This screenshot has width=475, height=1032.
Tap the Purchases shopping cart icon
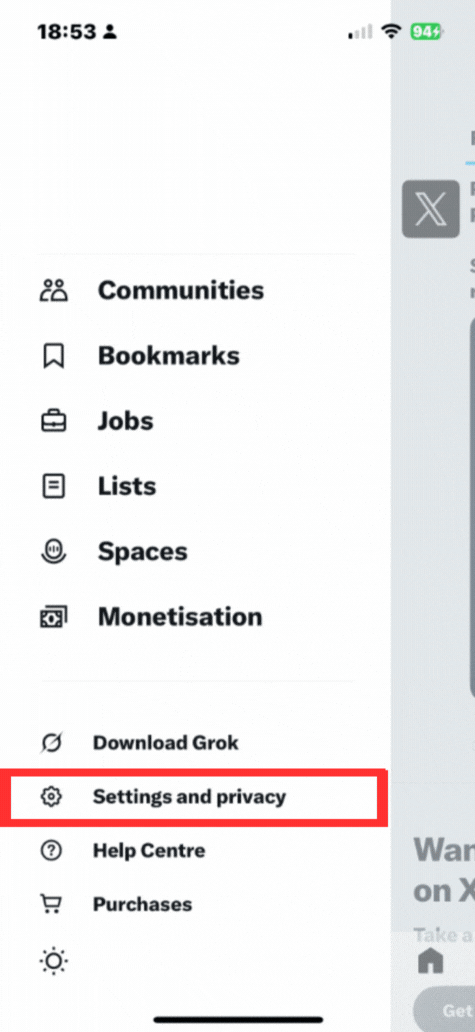tap(51, 904)
